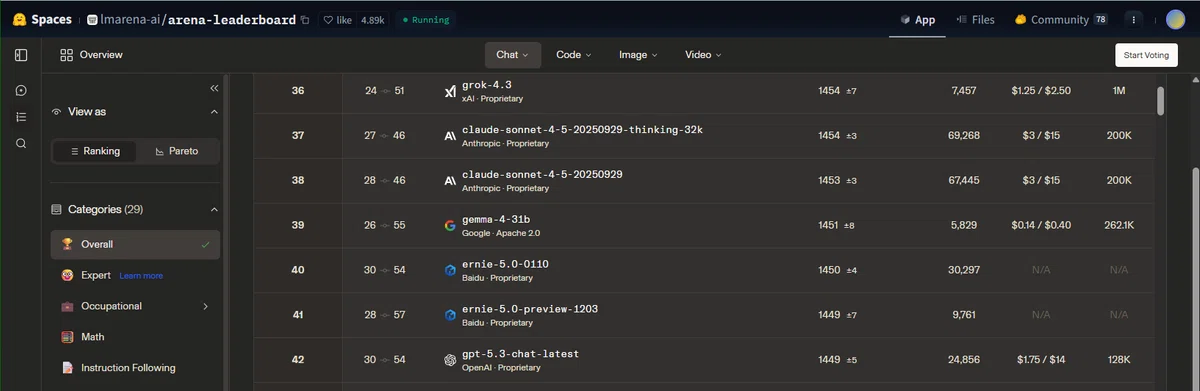
Task: Open the three-dot more options menu
Action: 1133,19
